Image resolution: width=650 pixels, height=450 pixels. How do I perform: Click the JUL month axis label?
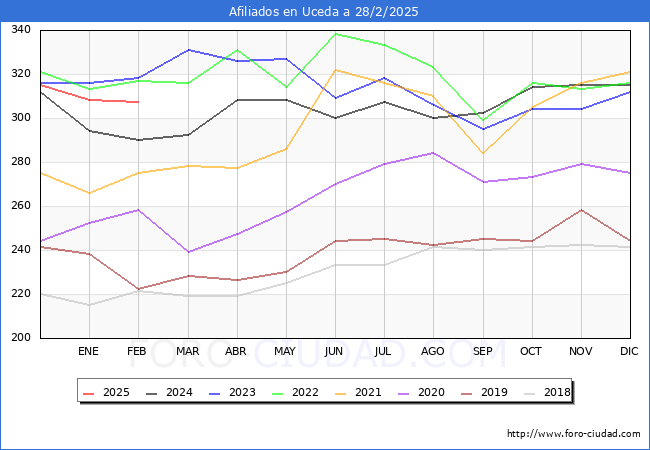click(383, 351)
